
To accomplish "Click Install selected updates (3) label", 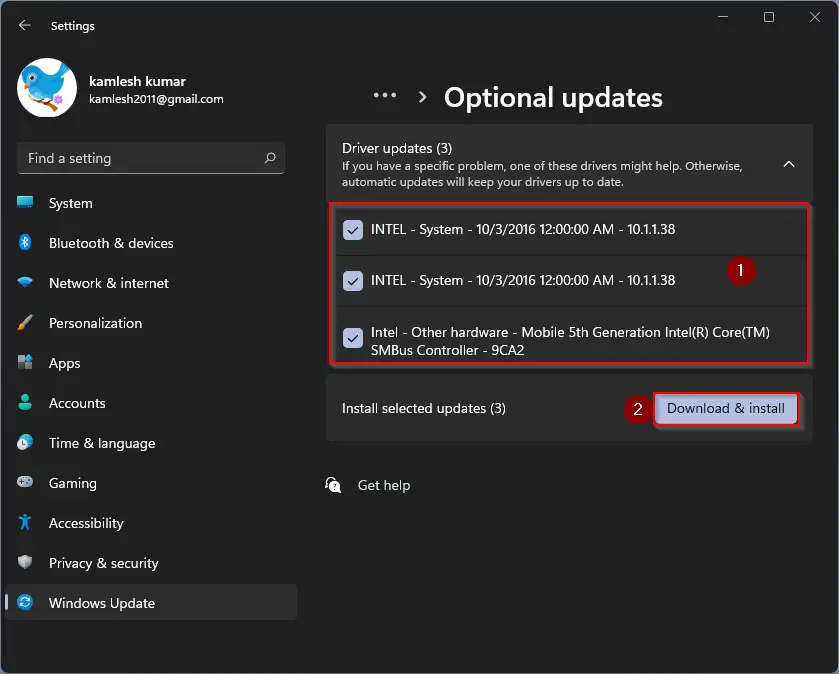I will tap(424, 409).
